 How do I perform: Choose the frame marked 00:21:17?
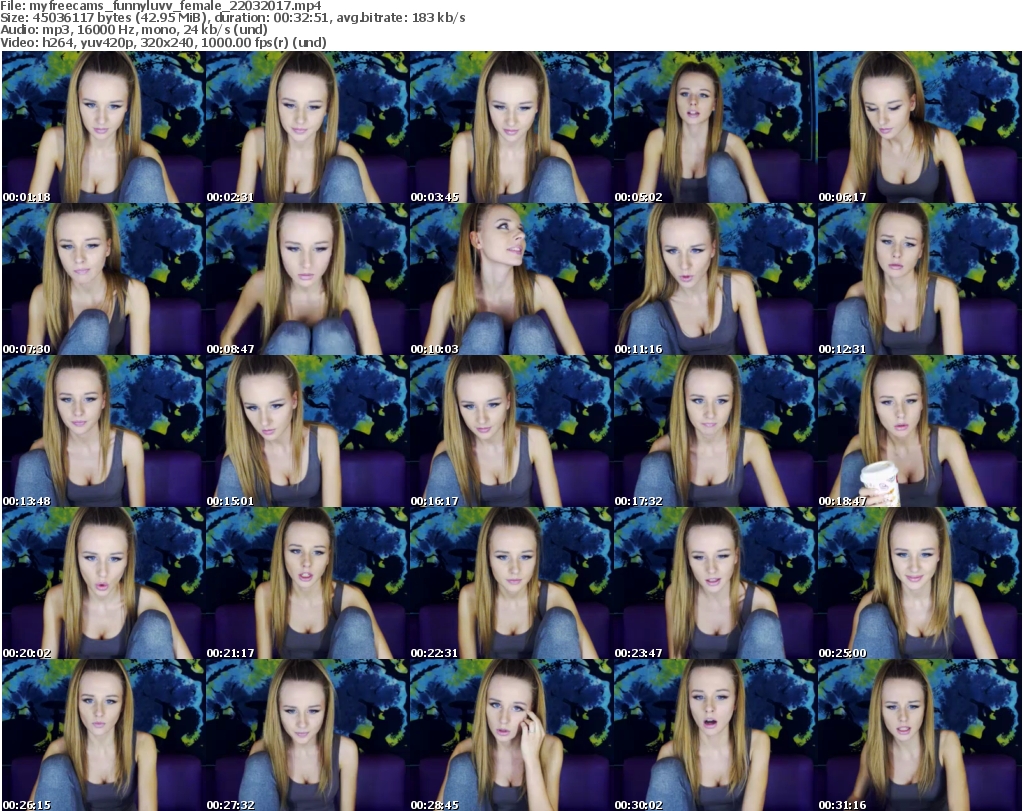tap(307, 583)
